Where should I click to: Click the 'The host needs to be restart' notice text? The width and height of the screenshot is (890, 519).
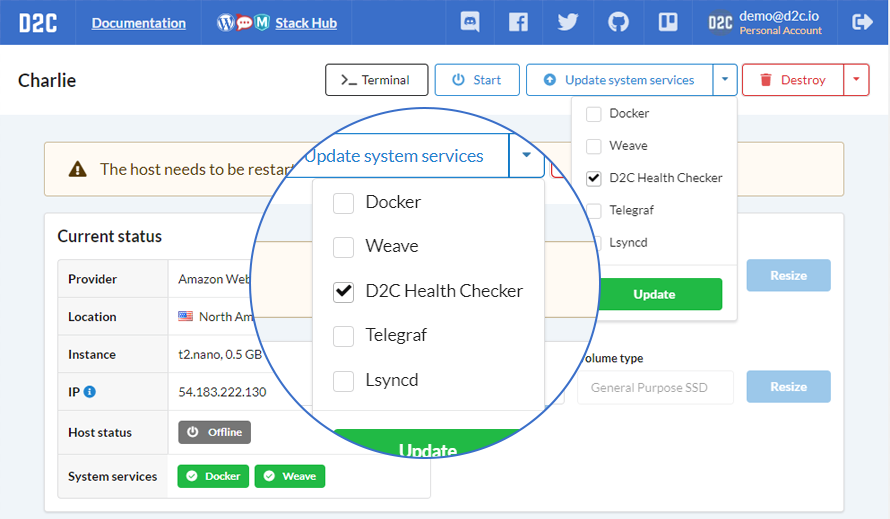(x=197, y=169)
